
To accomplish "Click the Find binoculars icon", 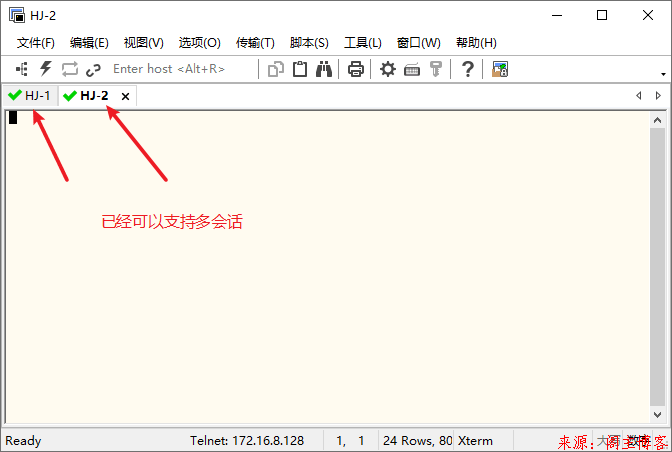I will [324, 69].
